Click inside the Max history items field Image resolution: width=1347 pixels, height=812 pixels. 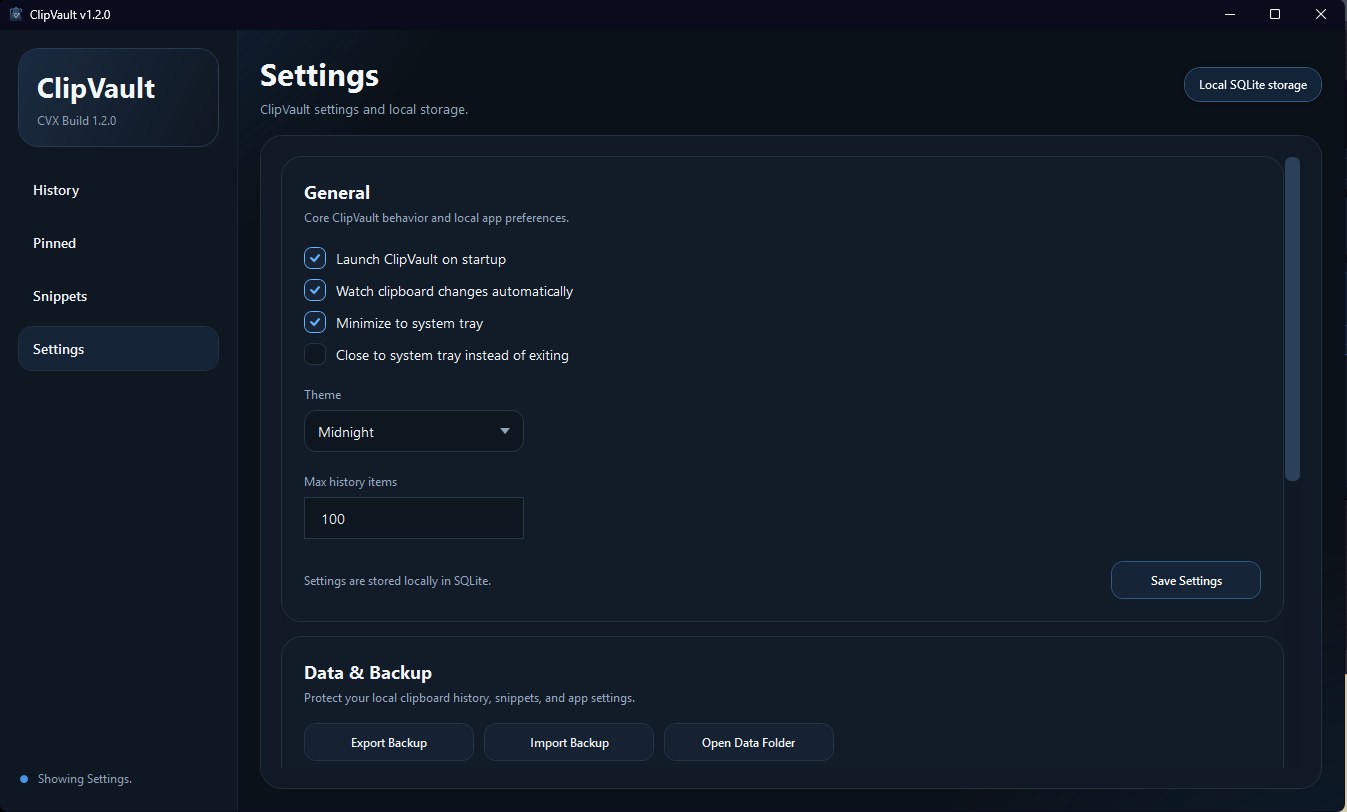413,518
